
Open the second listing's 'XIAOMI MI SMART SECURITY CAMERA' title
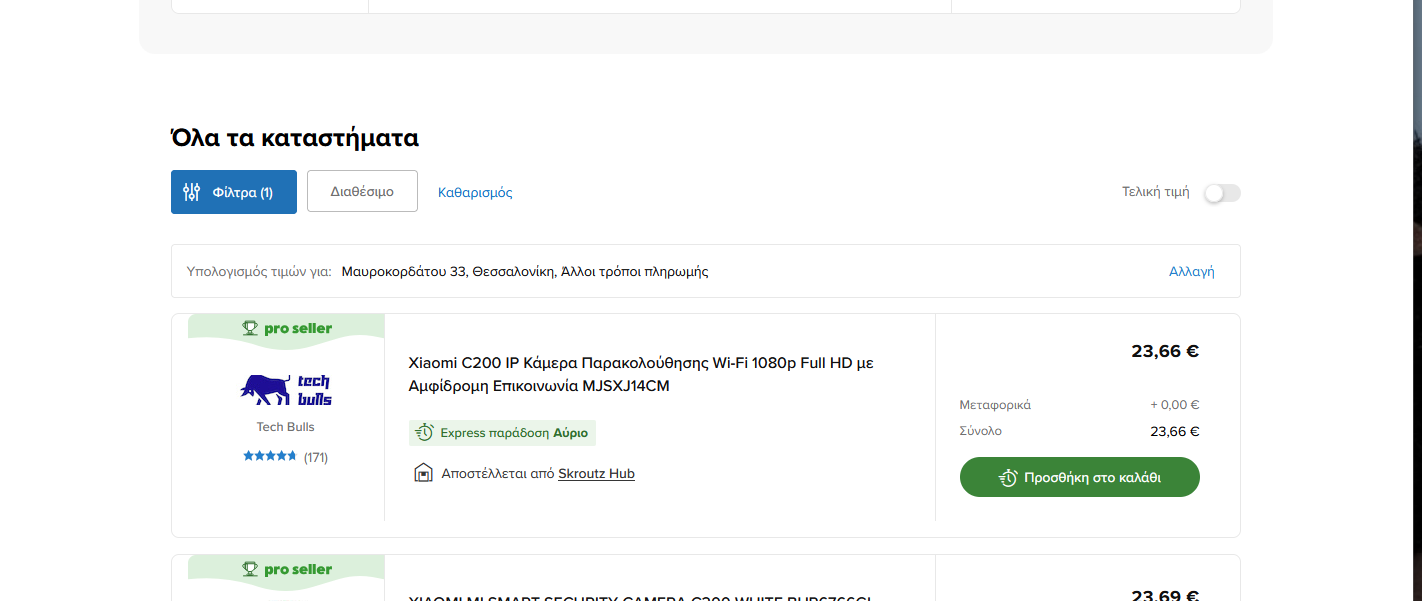pos(640,597)
